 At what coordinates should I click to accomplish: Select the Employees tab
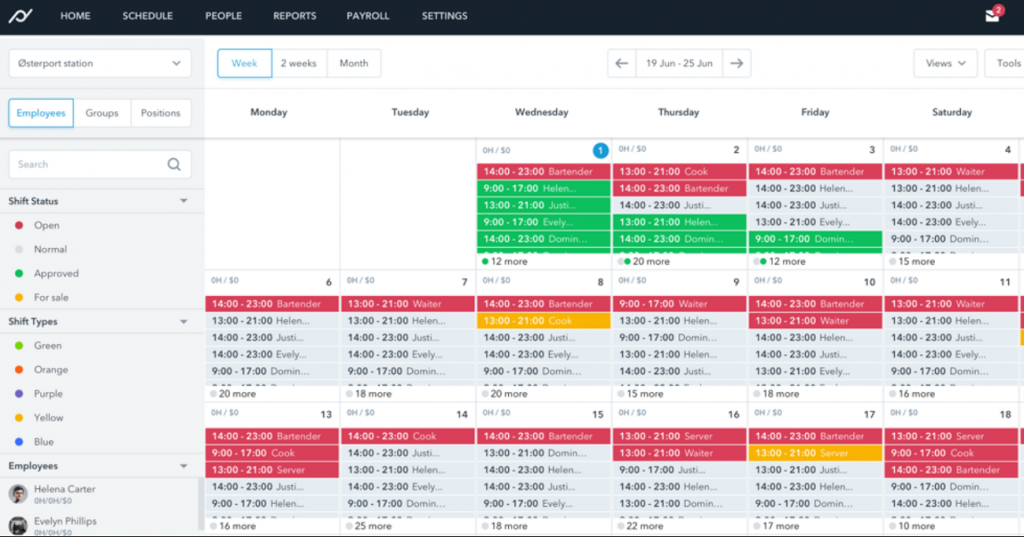click(40, 113)
